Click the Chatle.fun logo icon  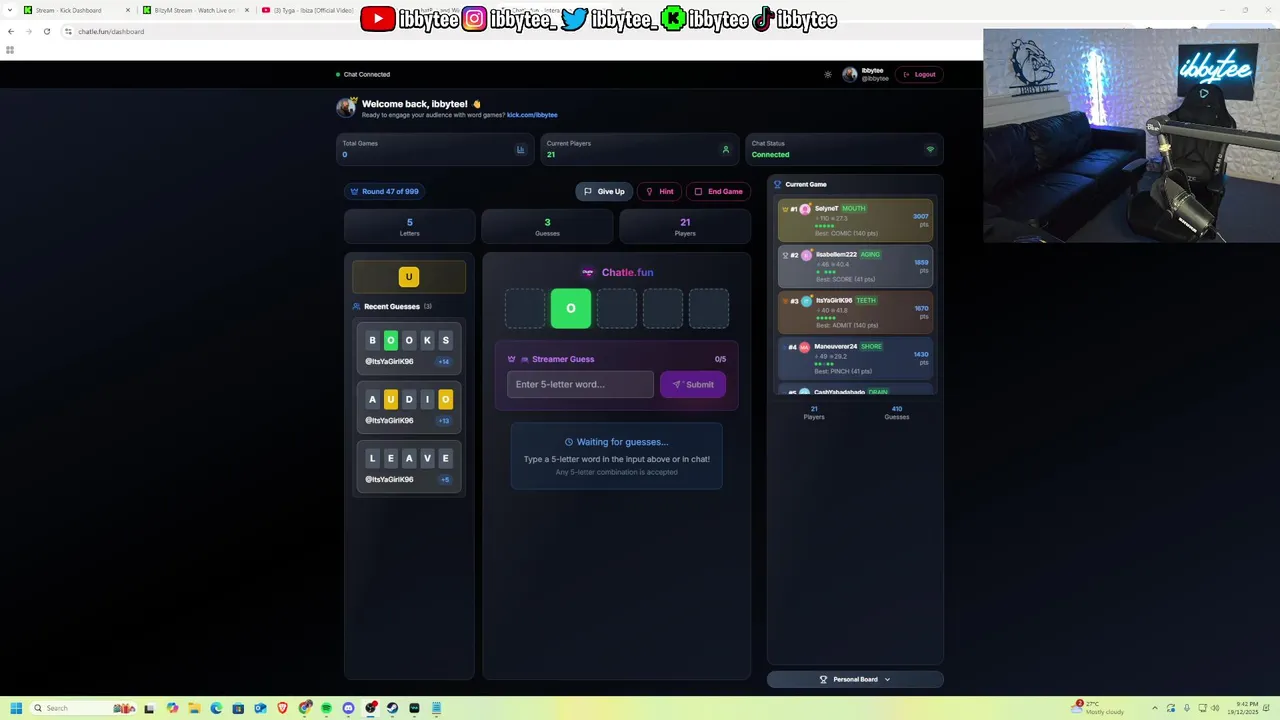tap(588, 272)
